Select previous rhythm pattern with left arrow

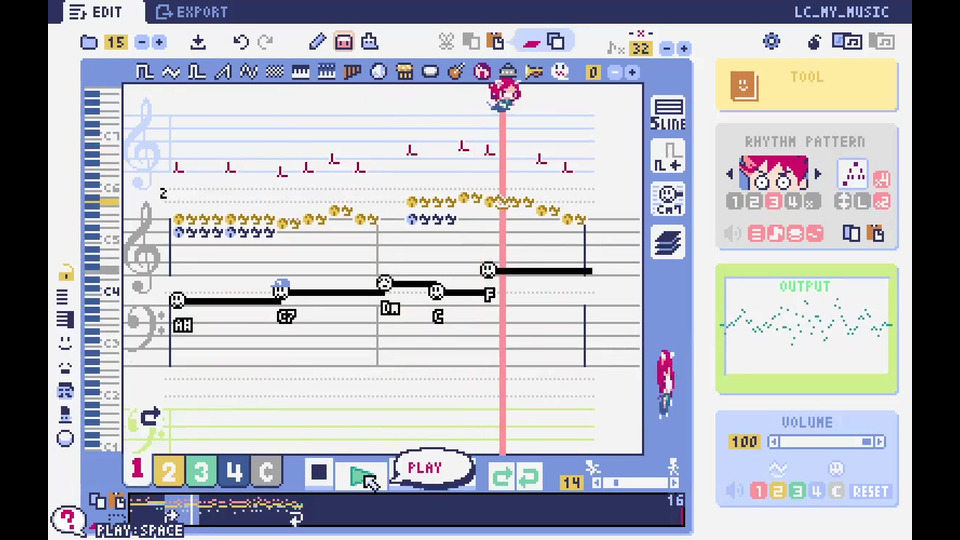click(729, 174)
